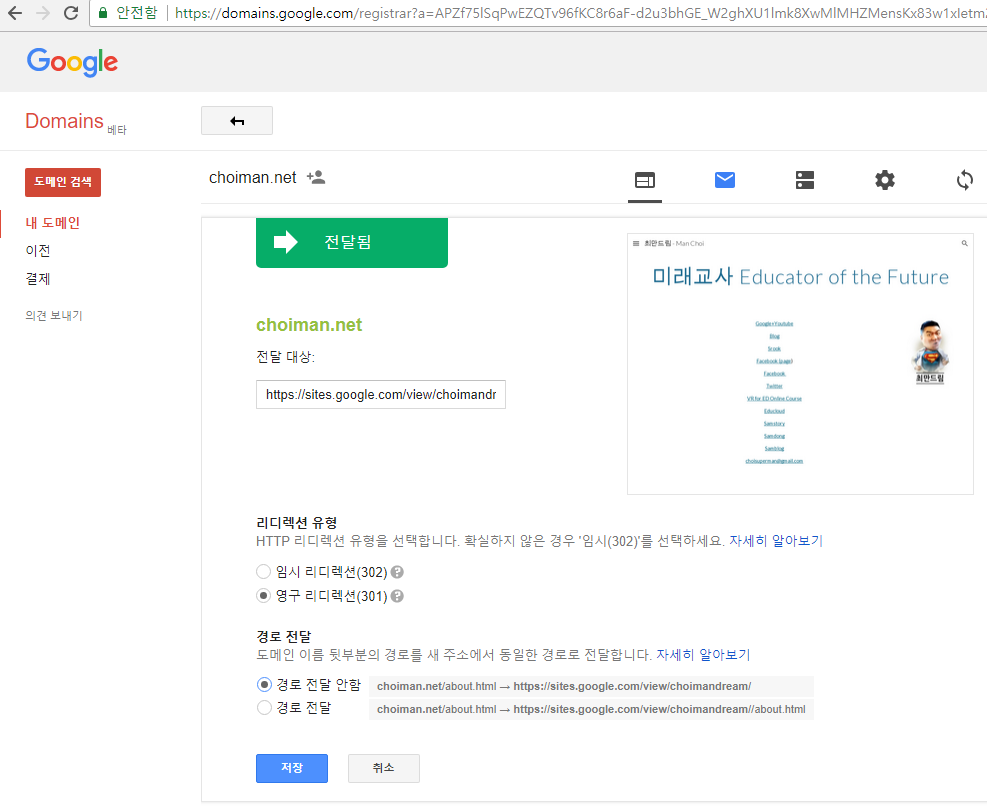Open the Settings gear tab

pos(884,180)
